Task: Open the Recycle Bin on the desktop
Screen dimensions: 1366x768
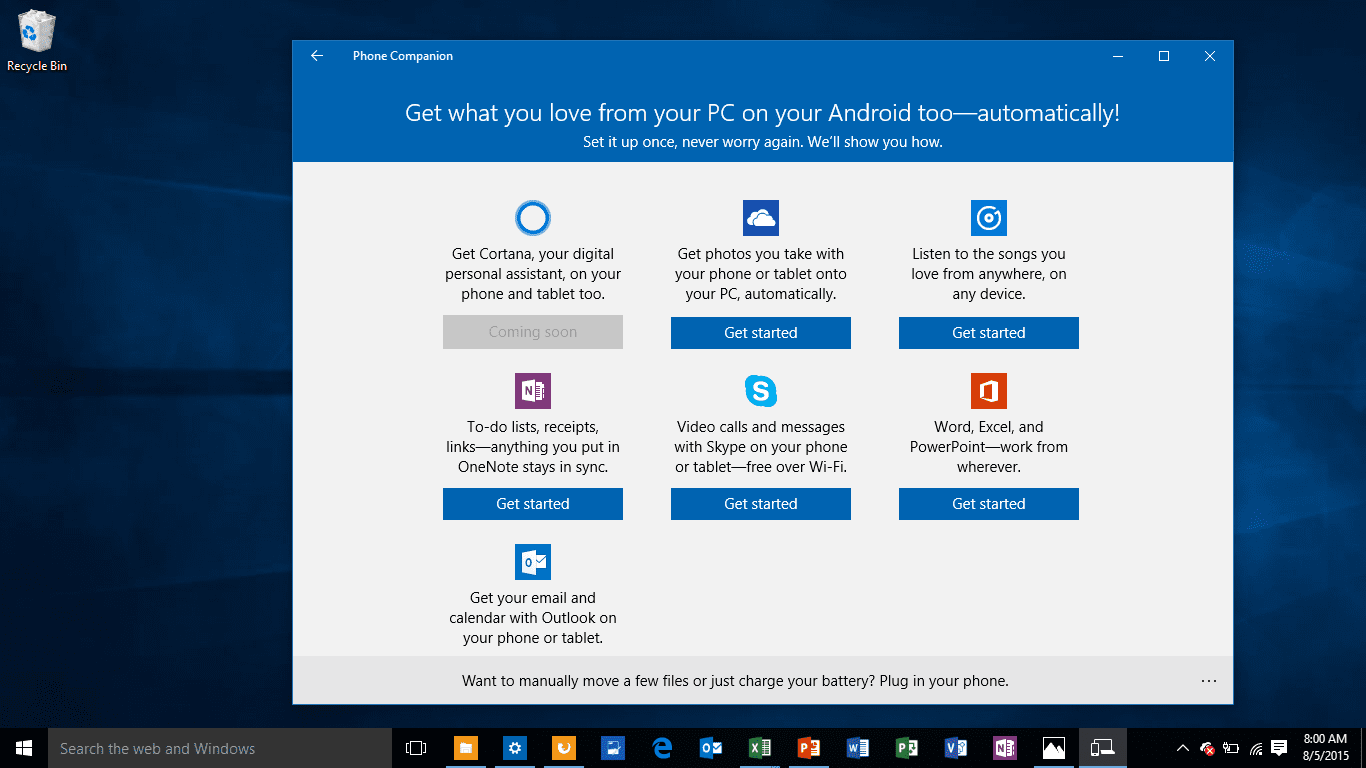Action: pos(37,42)
